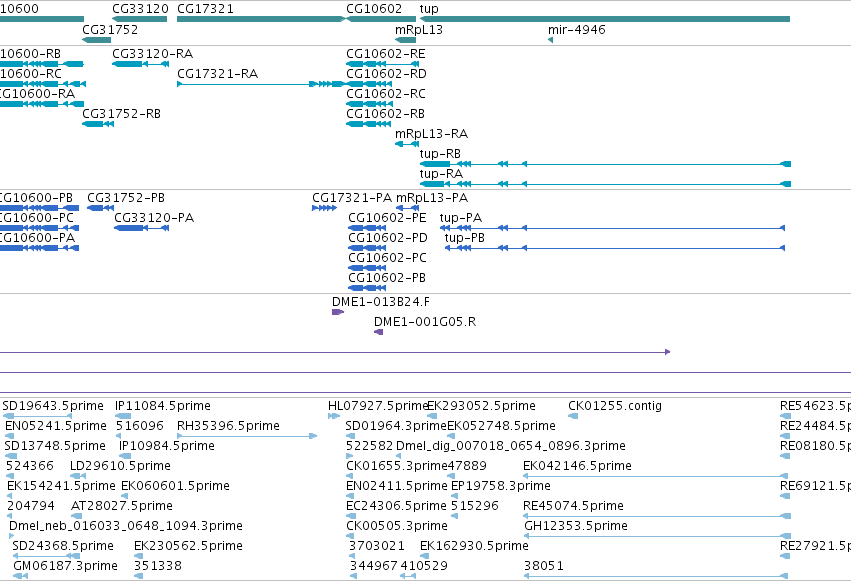Select the mir-4946 gene label

[576, 30]
